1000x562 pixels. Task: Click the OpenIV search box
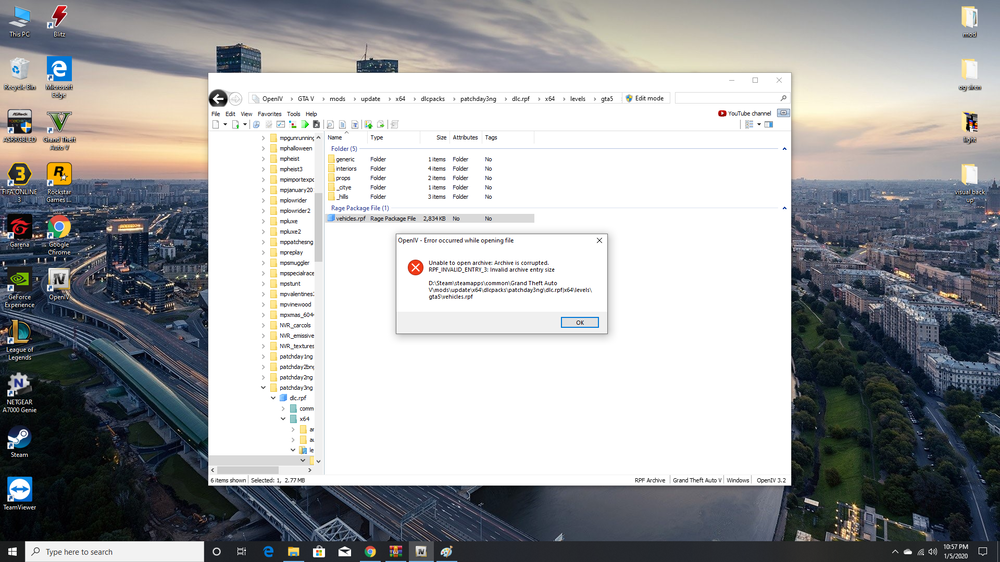[727, 98]
